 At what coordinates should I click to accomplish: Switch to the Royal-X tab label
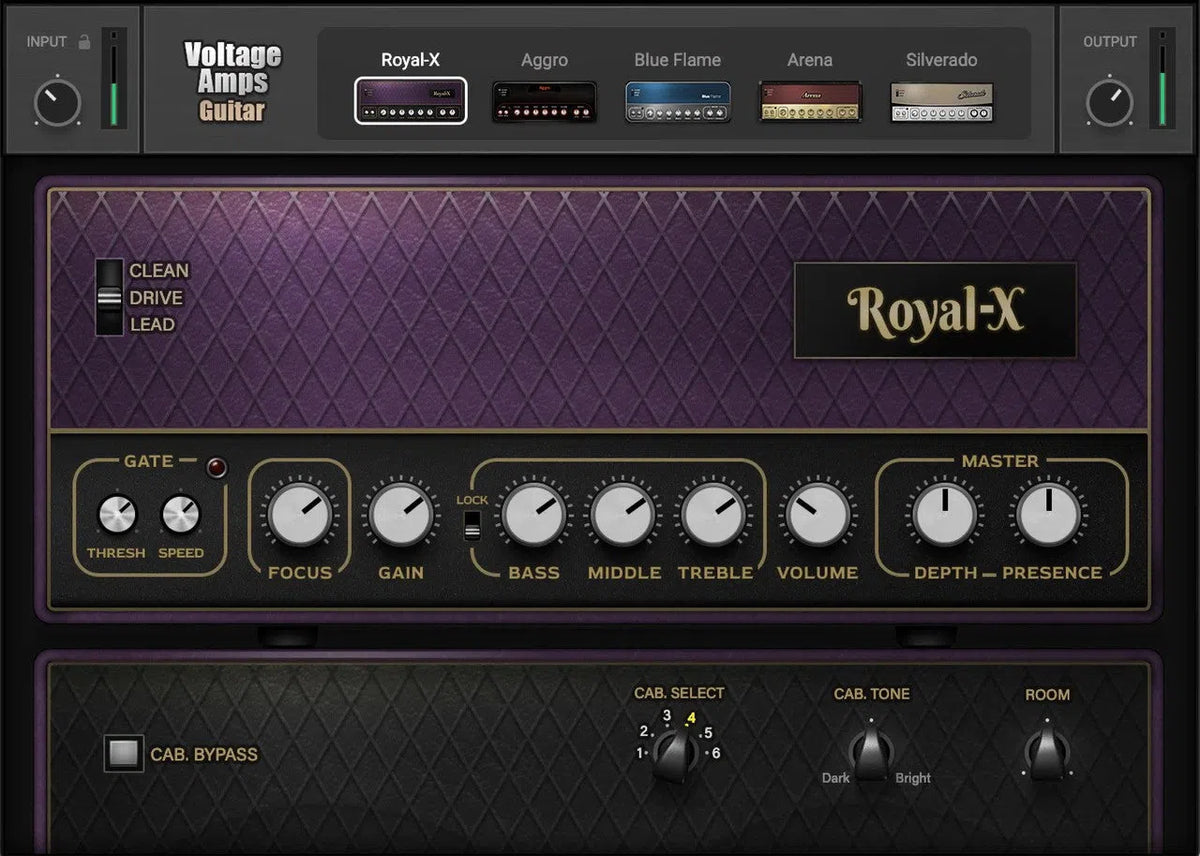413,60
